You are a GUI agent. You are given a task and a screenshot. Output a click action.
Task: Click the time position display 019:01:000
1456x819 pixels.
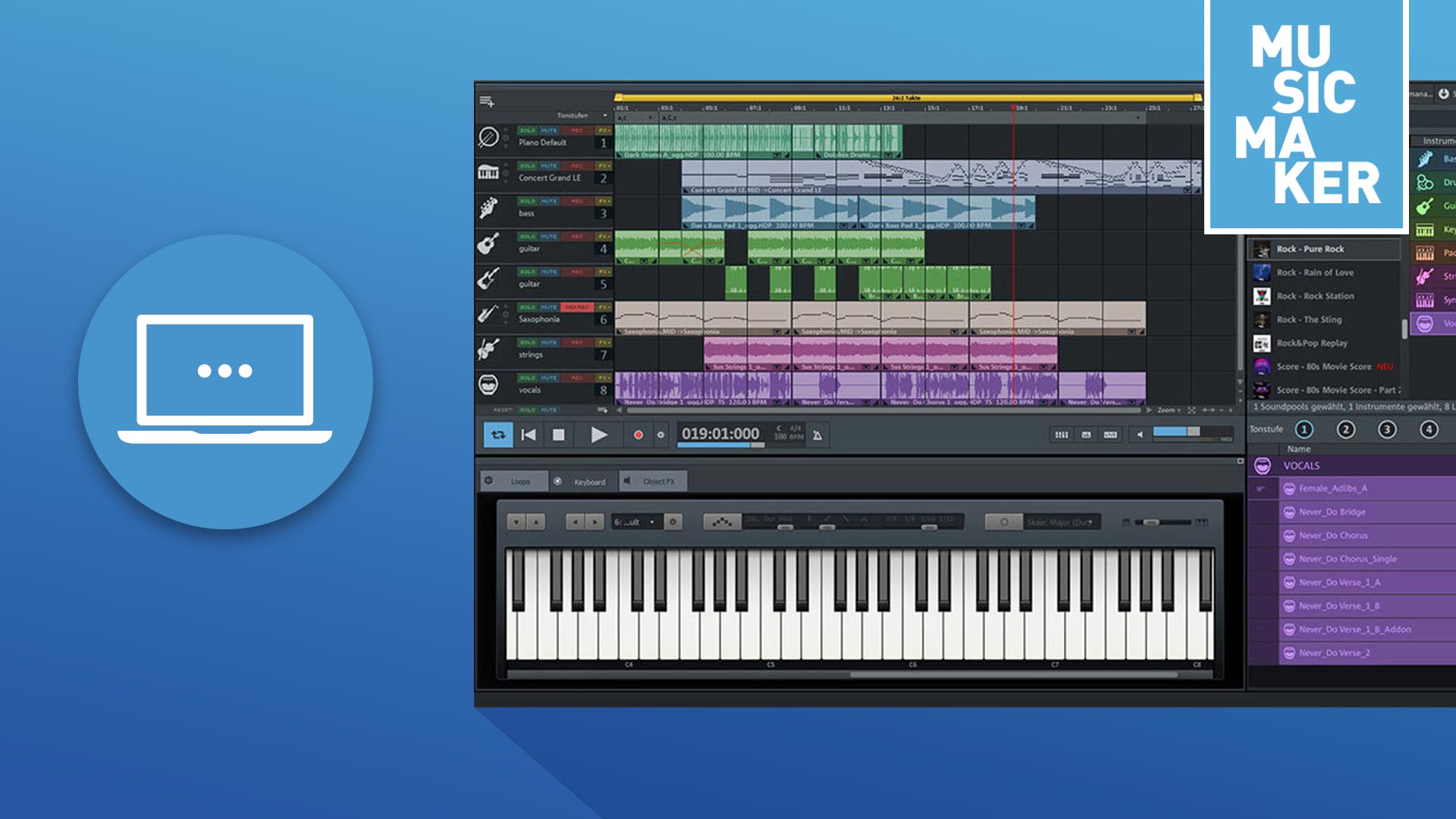click(x=720, y=433)
